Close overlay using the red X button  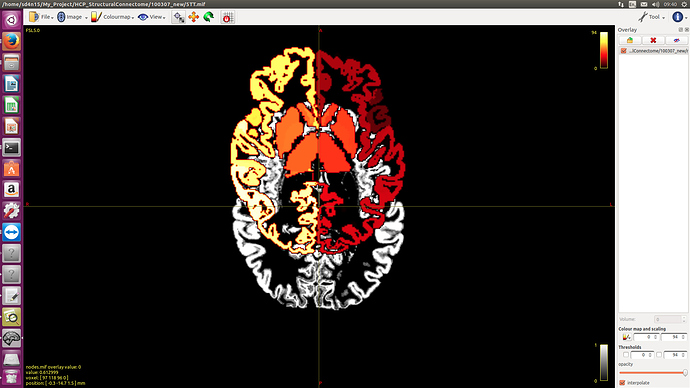click(653, 40)
